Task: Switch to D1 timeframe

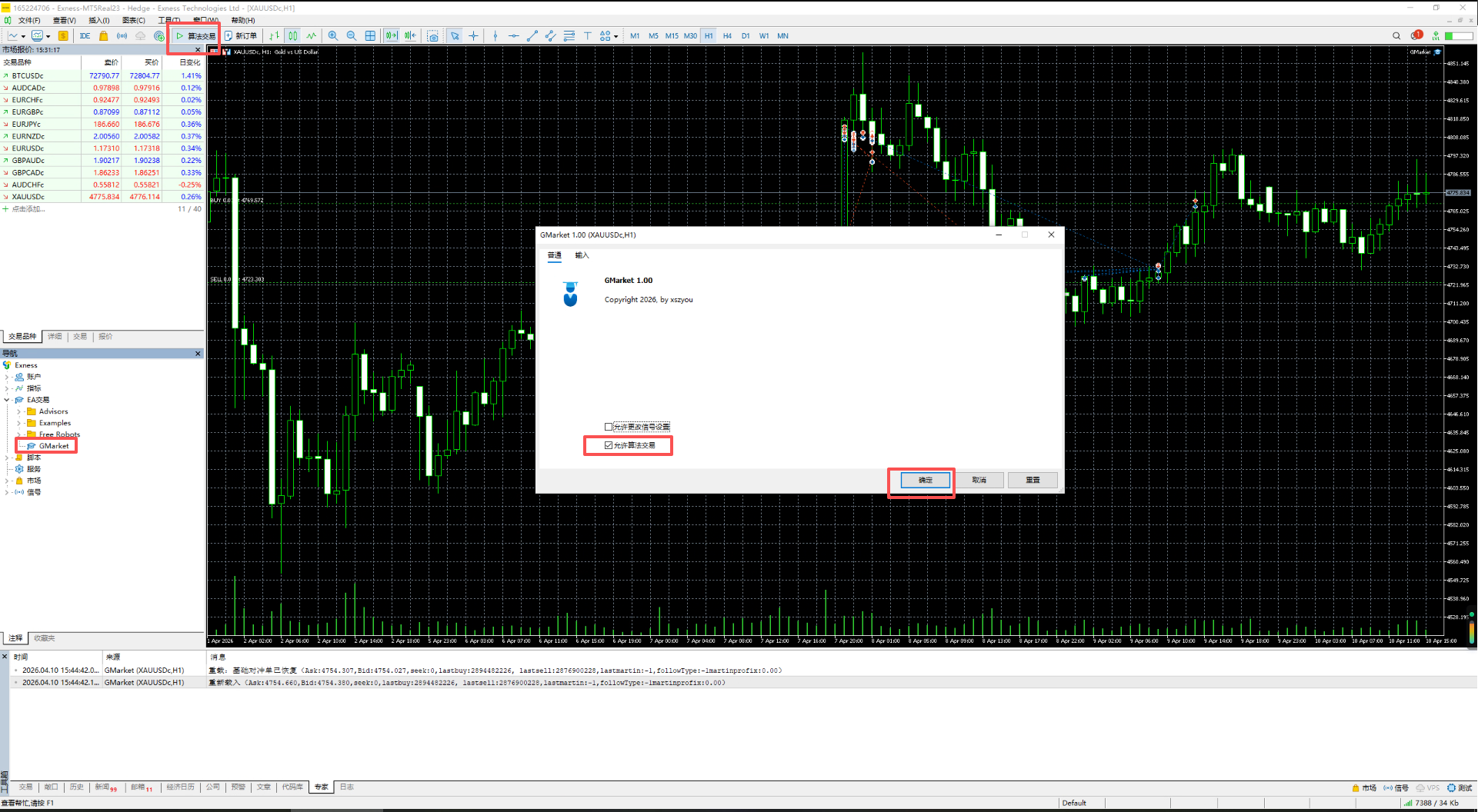Action: point(746,36)
